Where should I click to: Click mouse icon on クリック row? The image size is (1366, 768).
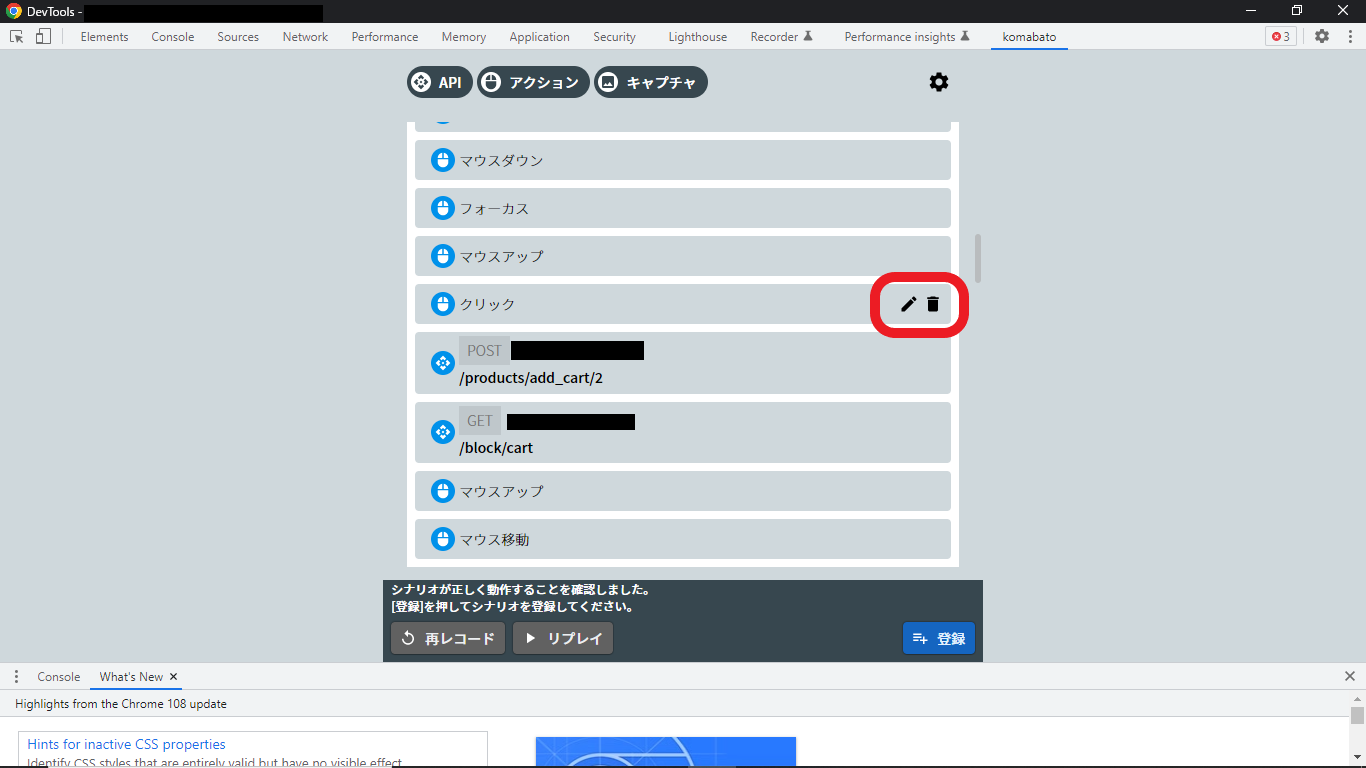click(x=442, y=304)
